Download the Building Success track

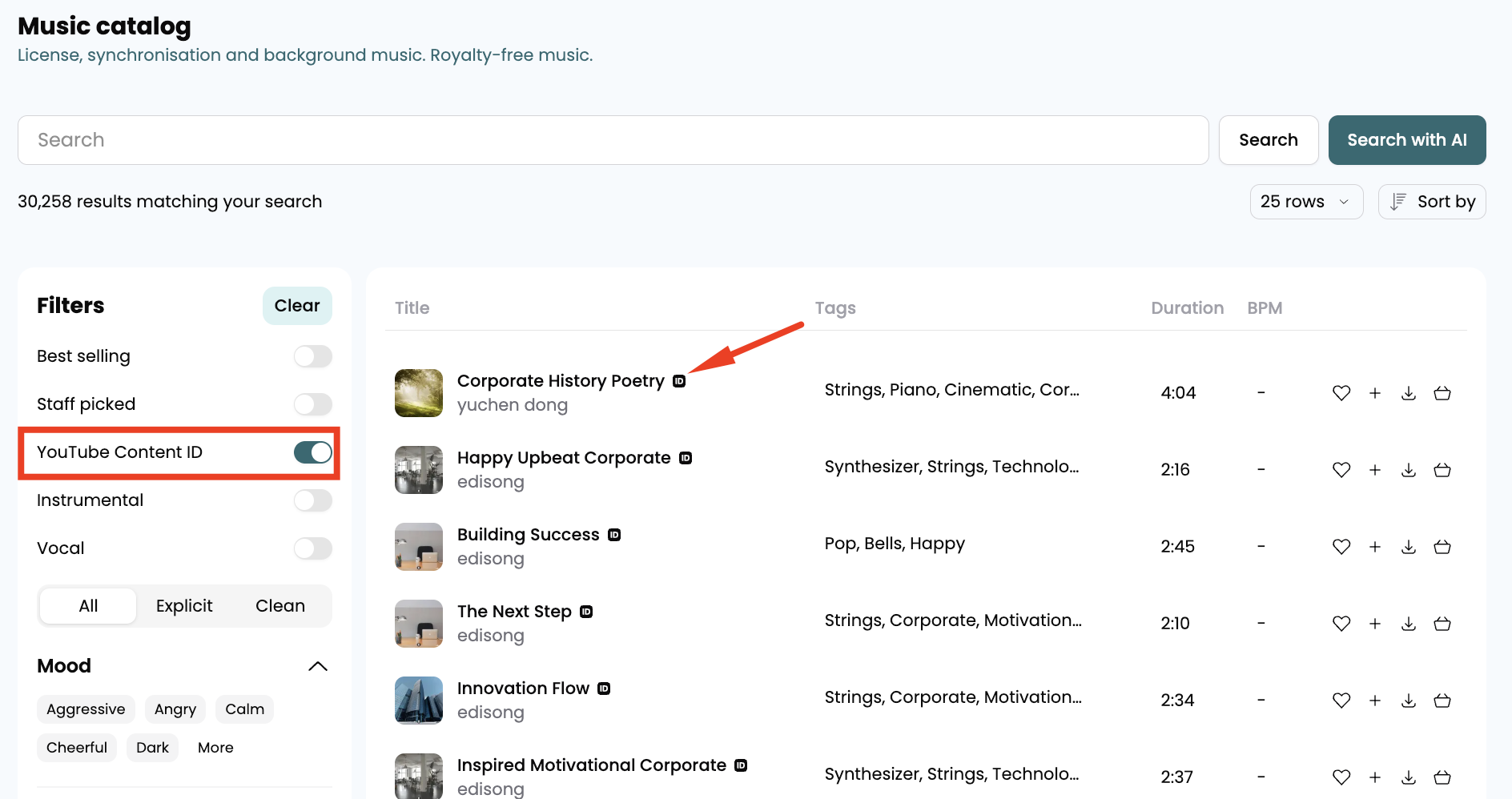click(1409, 547)
